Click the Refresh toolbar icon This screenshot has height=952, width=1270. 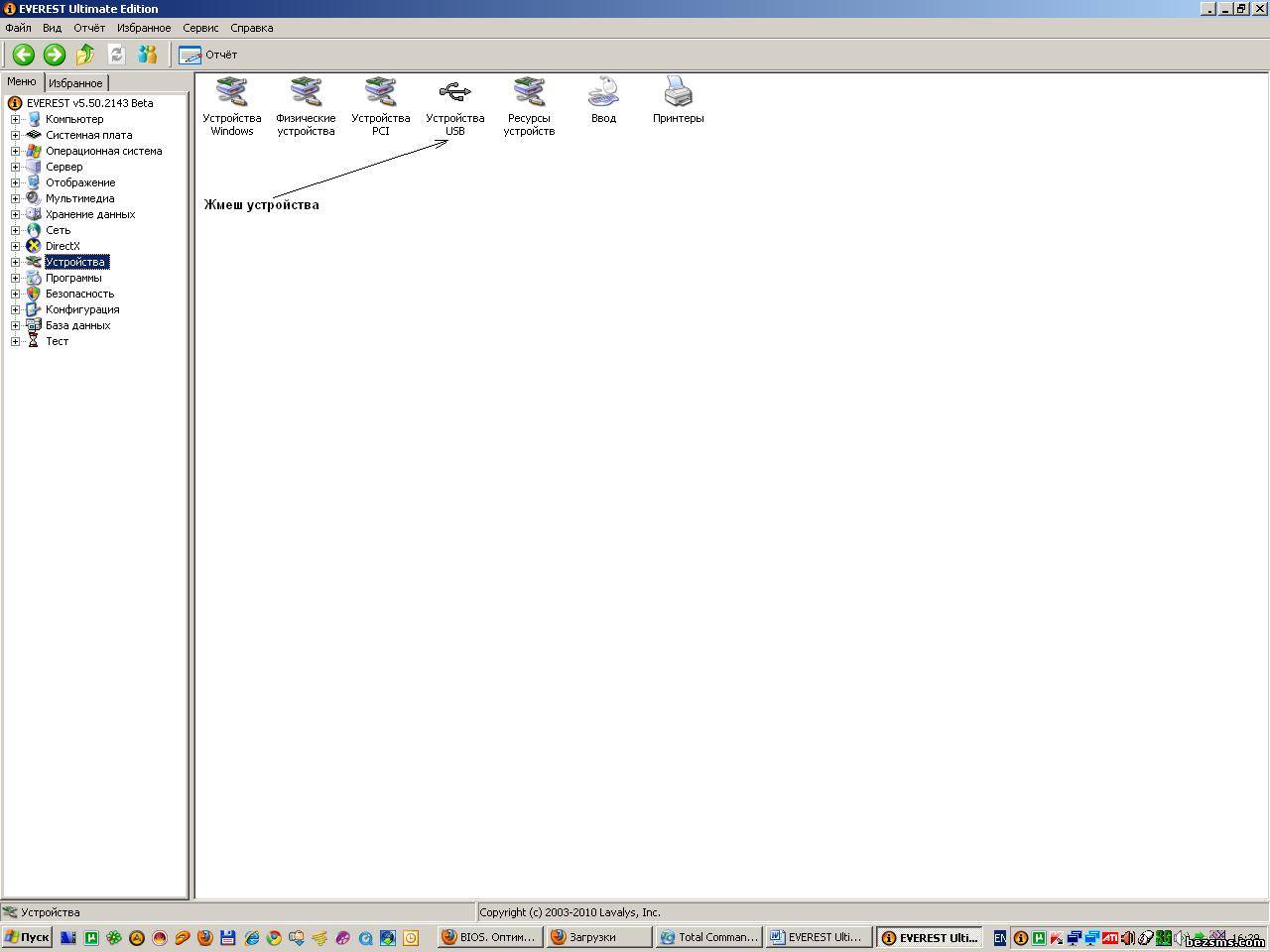(116, 55)
